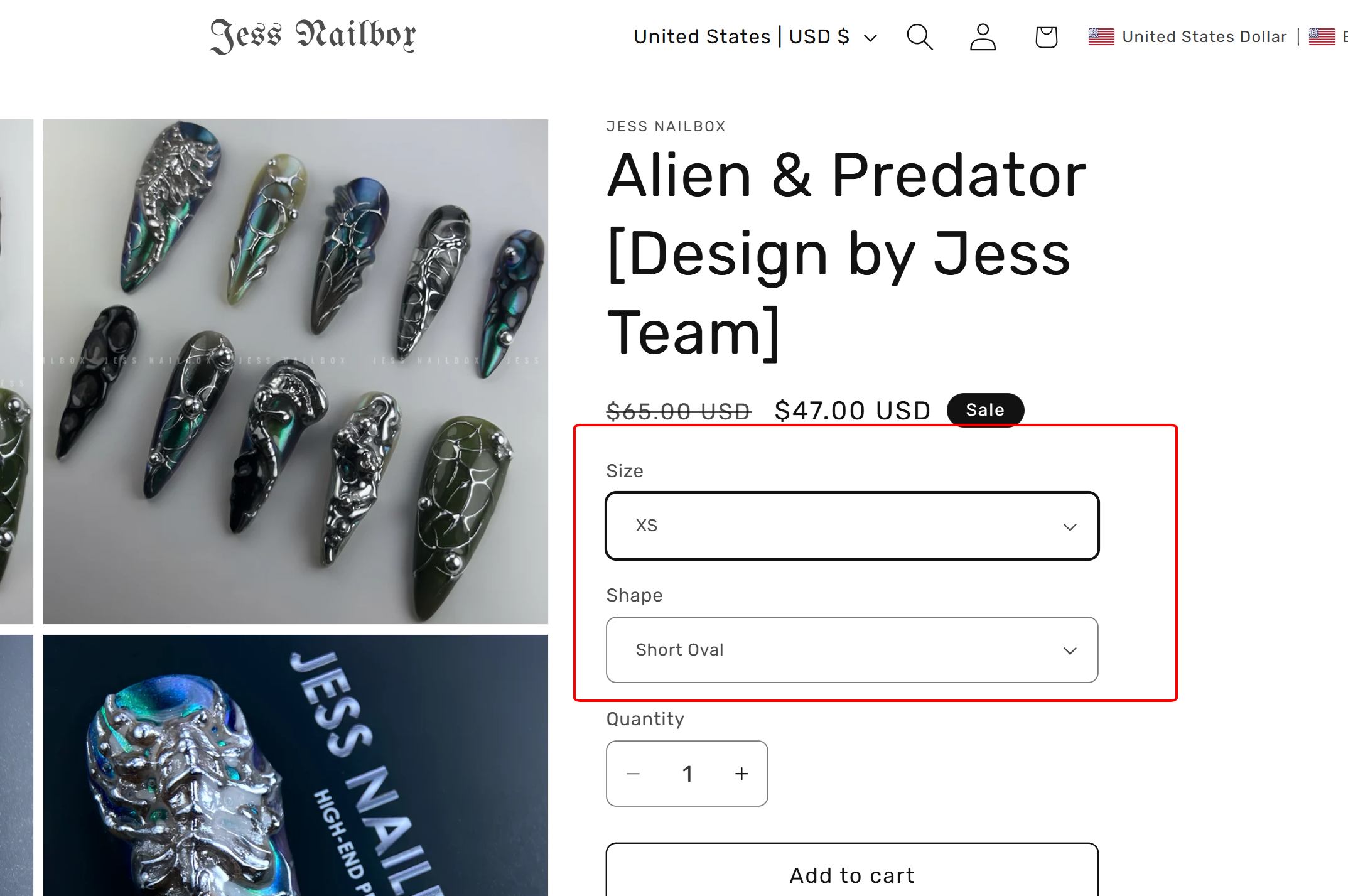
Task: Click the second flag icon at far right
Action: [1322, 37]
